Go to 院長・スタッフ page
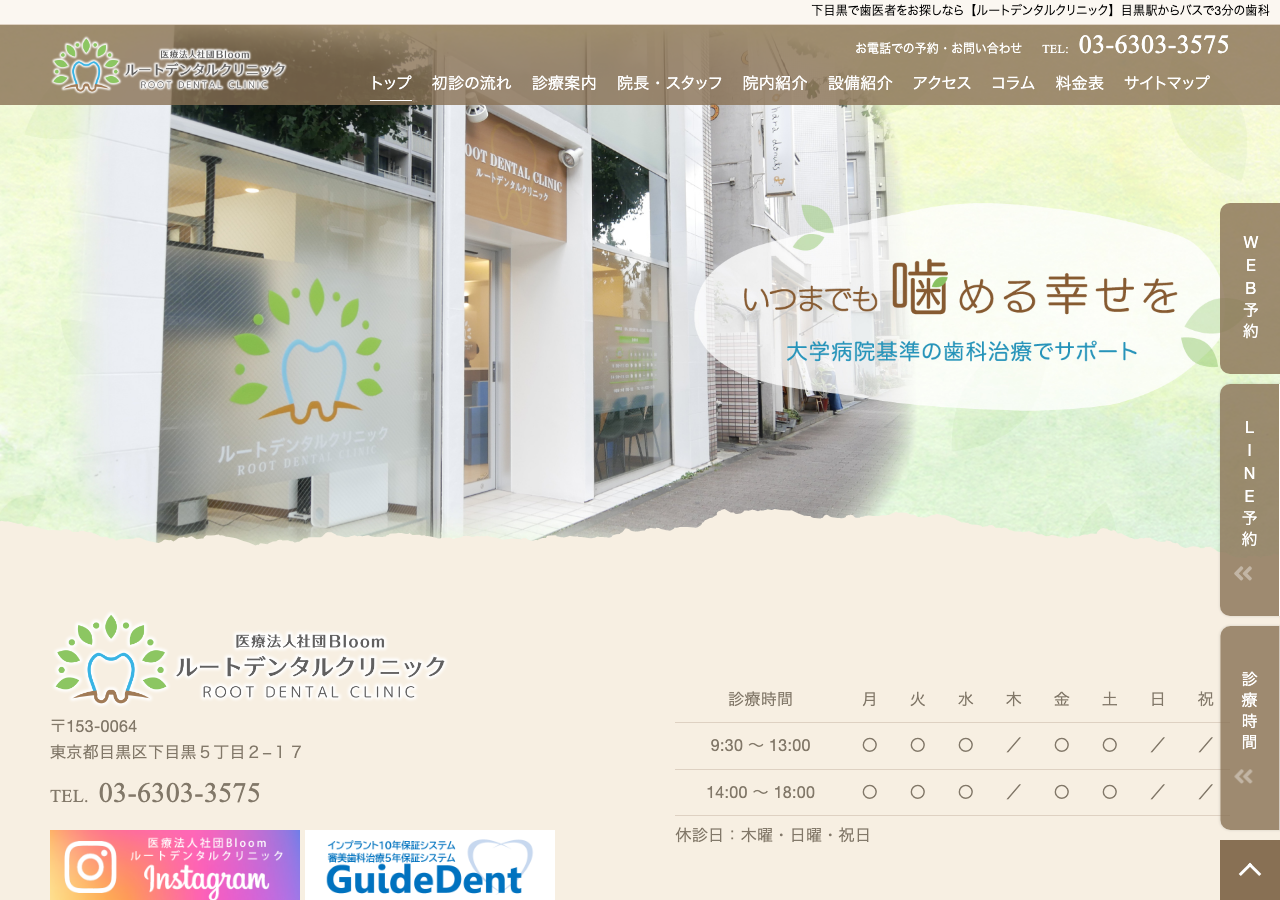 [669, 83]
